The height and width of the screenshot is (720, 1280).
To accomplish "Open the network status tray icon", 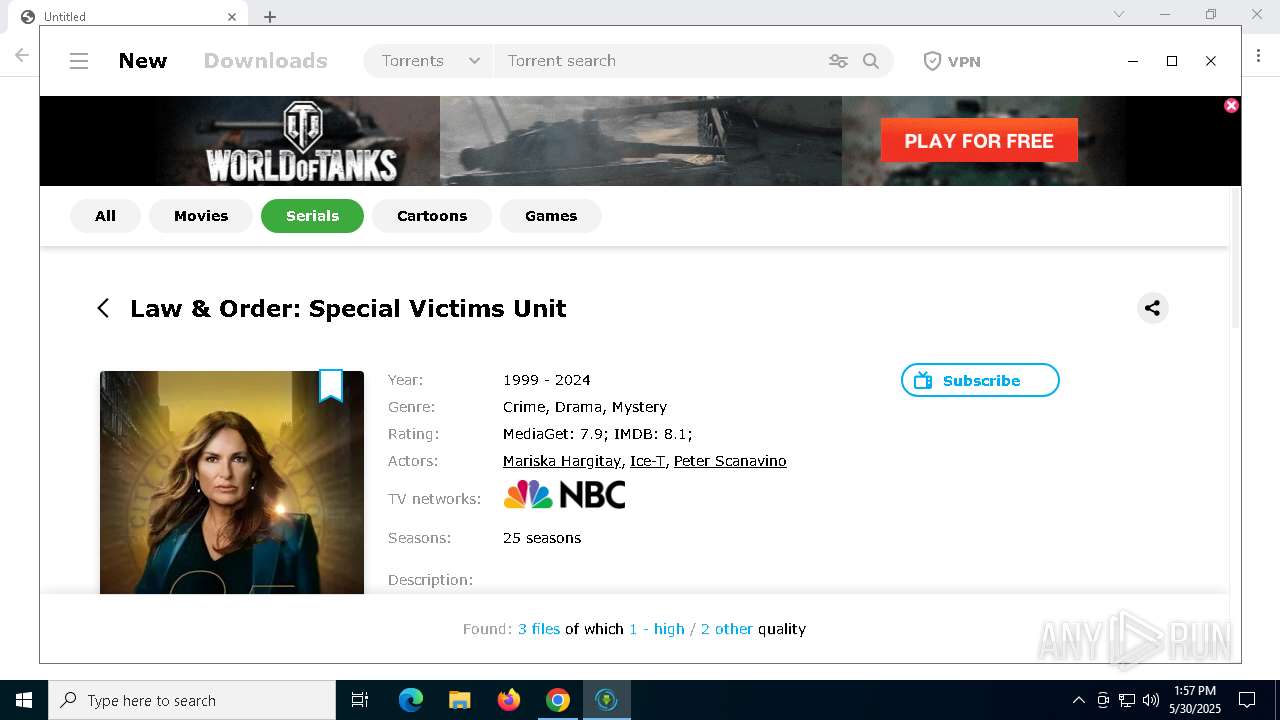I will [x=1127, y=700].
